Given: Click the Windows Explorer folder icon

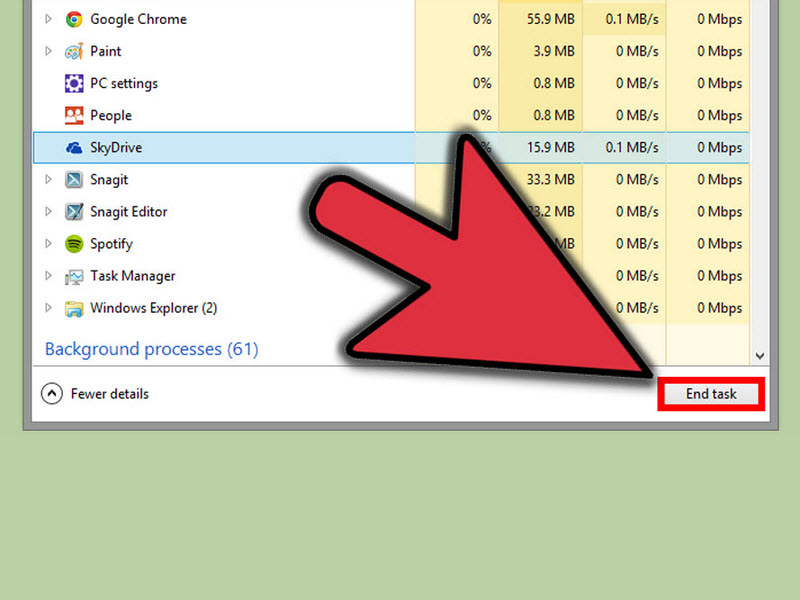Looking at the screenshot, I should 74,309.
